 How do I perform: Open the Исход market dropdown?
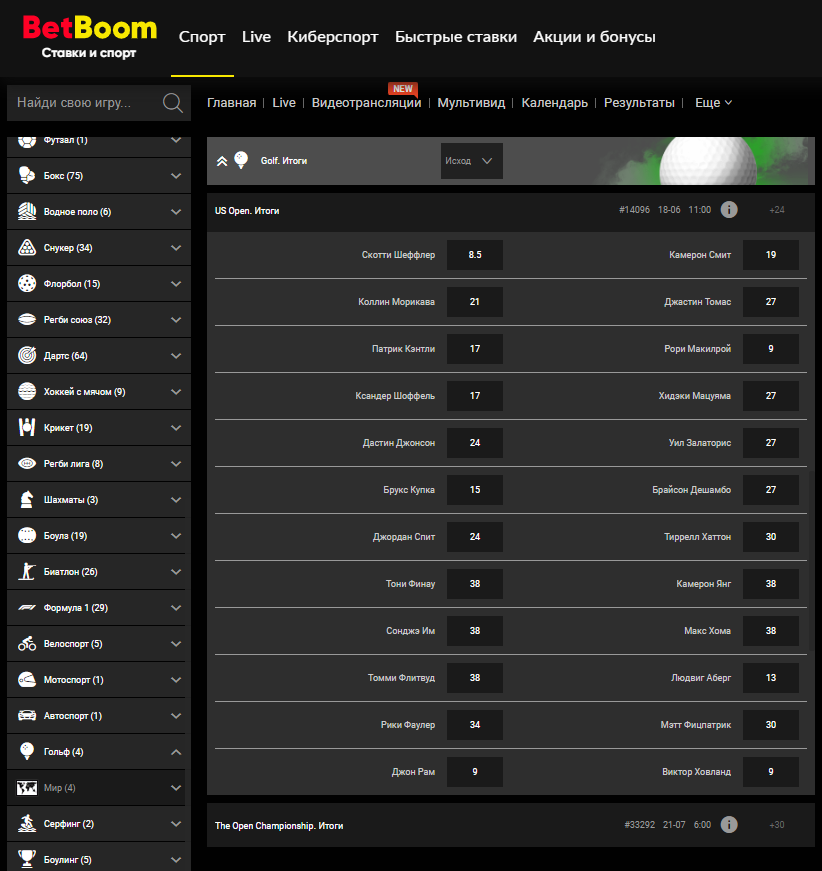pos(472,161)
